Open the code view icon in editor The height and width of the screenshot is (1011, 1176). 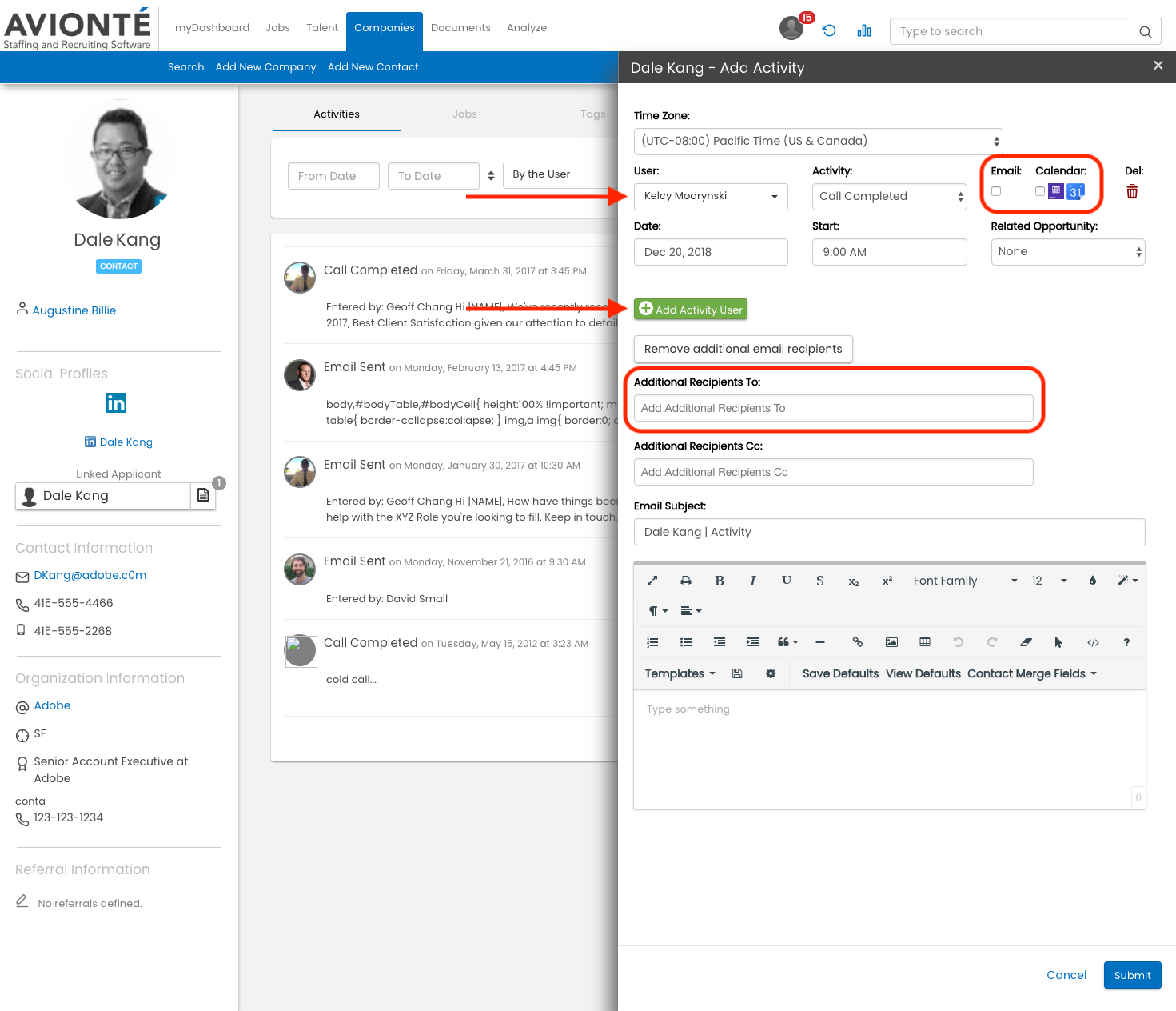(x=1093, y=642)
